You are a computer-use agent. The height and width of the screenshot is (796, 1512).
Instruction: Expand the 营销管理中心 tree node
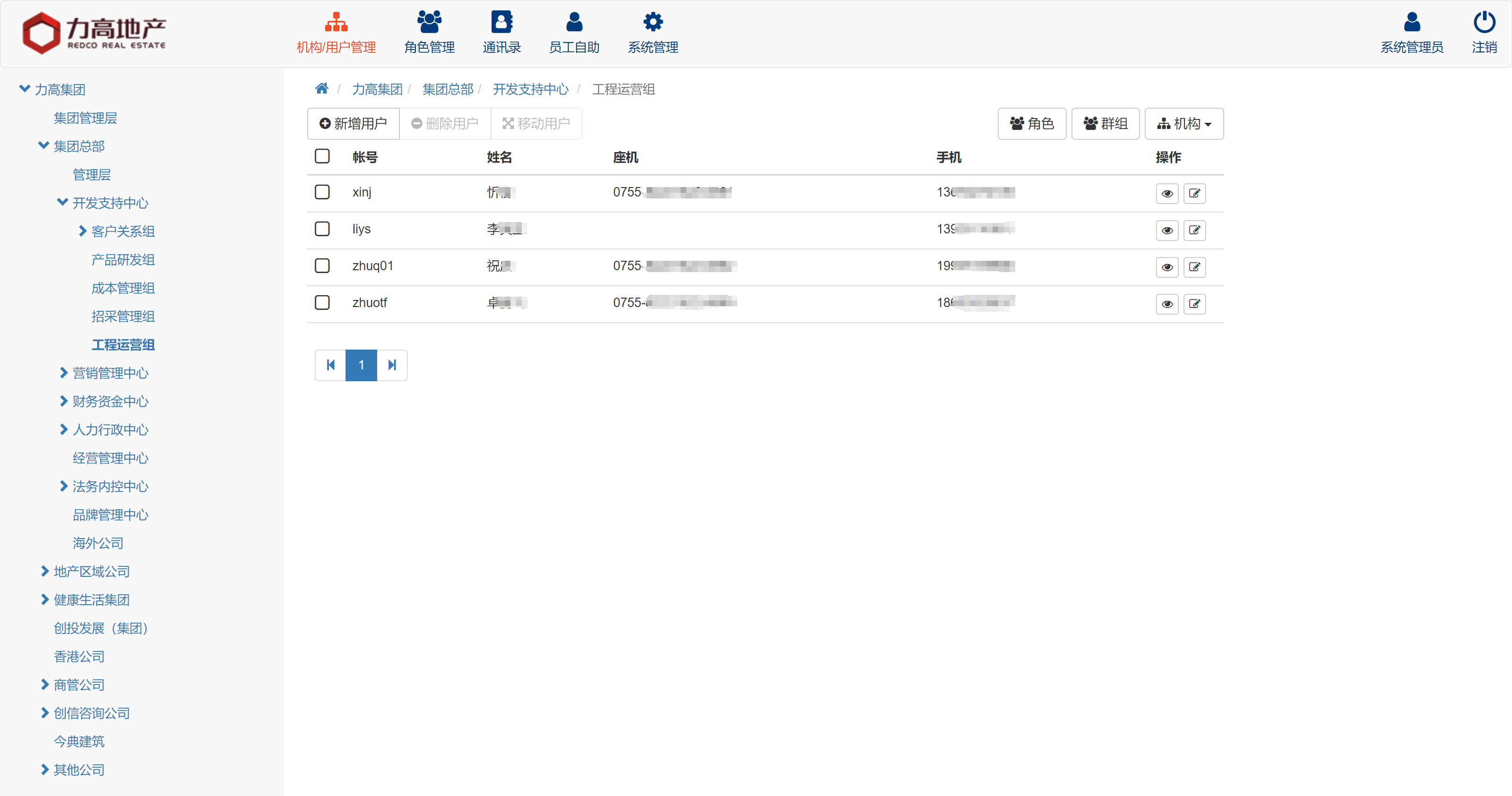[x=63, y=372]
